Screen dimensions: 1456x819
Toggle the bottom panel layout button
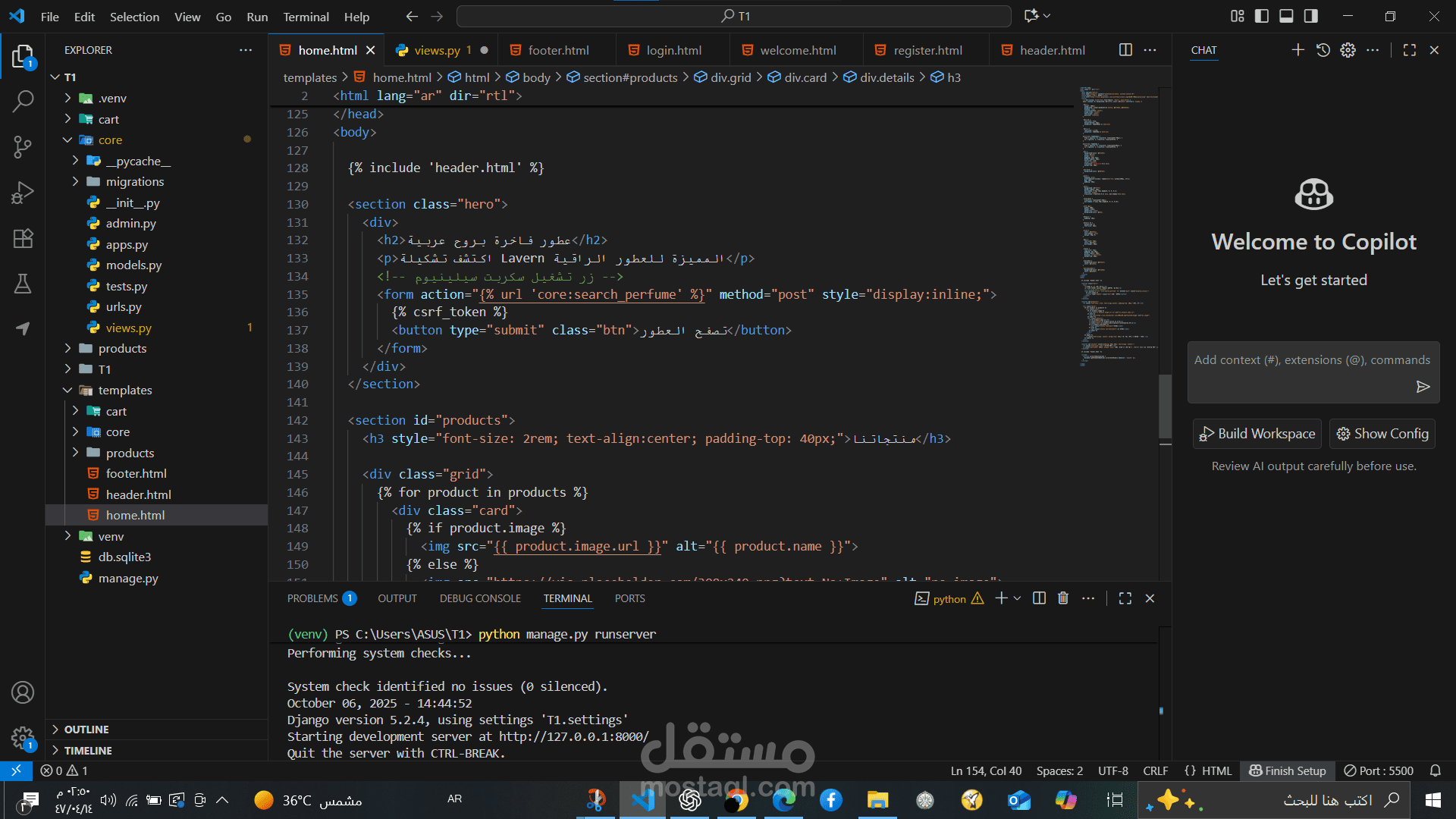pyautogui.click(x=1286, y=16)
